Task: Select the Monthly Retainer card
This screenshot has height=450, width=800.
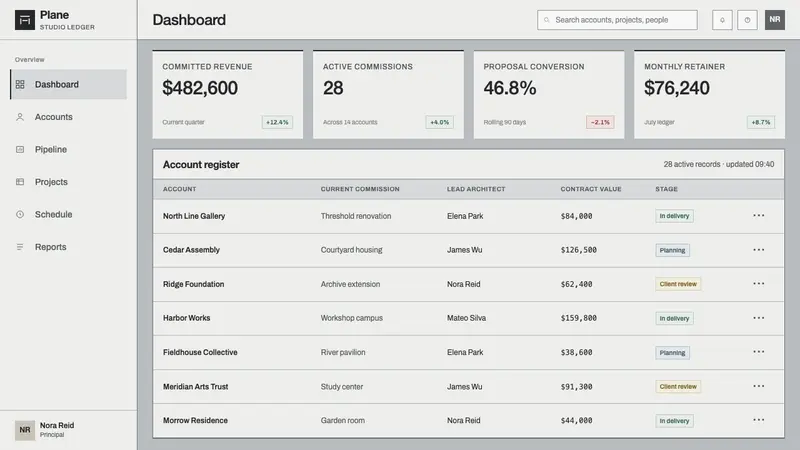Action: 710,94
